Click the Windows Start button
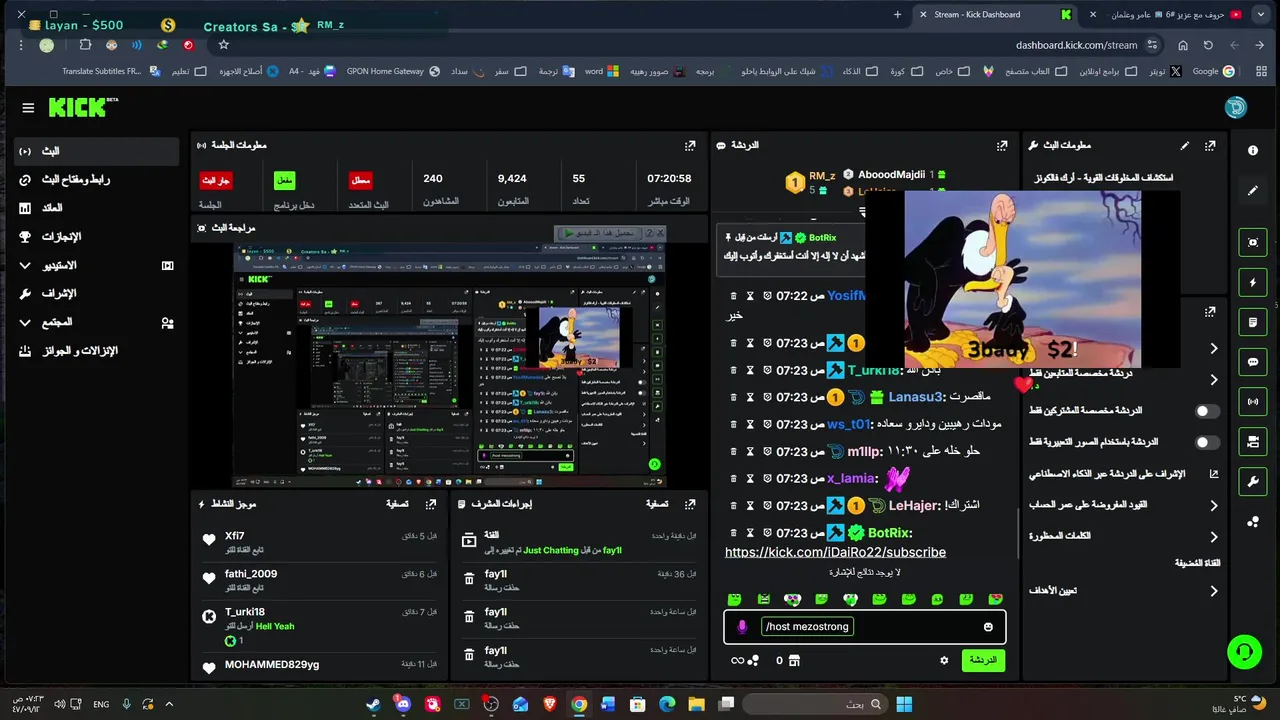The image size is (1280, 720). click(904, 704)
